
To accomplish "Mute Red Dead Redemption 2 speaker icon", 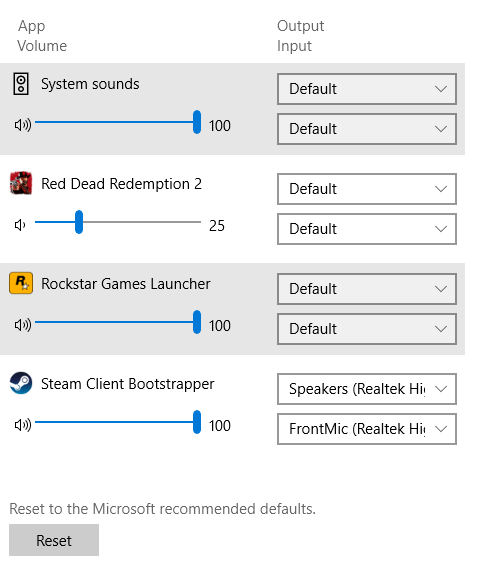I will [x=20, y=225].
